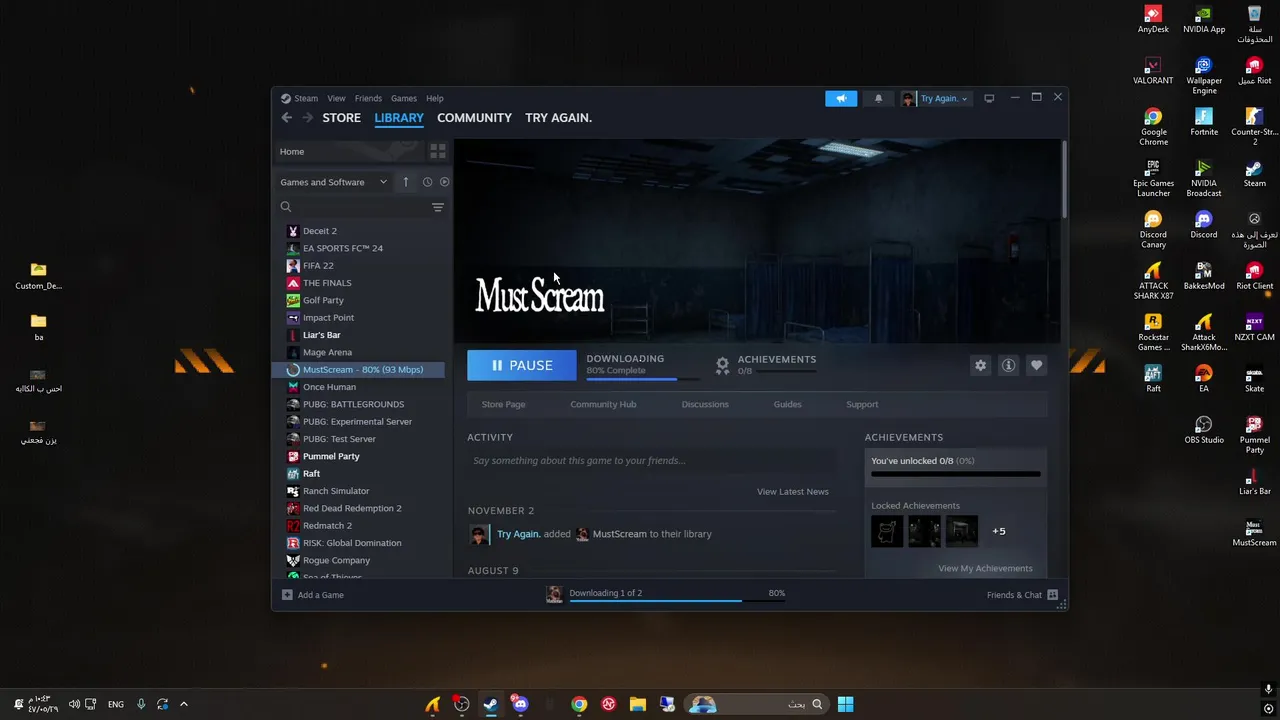Go to the COMMUNITY tab
Viewport: 1280px width, 720px height.
[474, 118]
